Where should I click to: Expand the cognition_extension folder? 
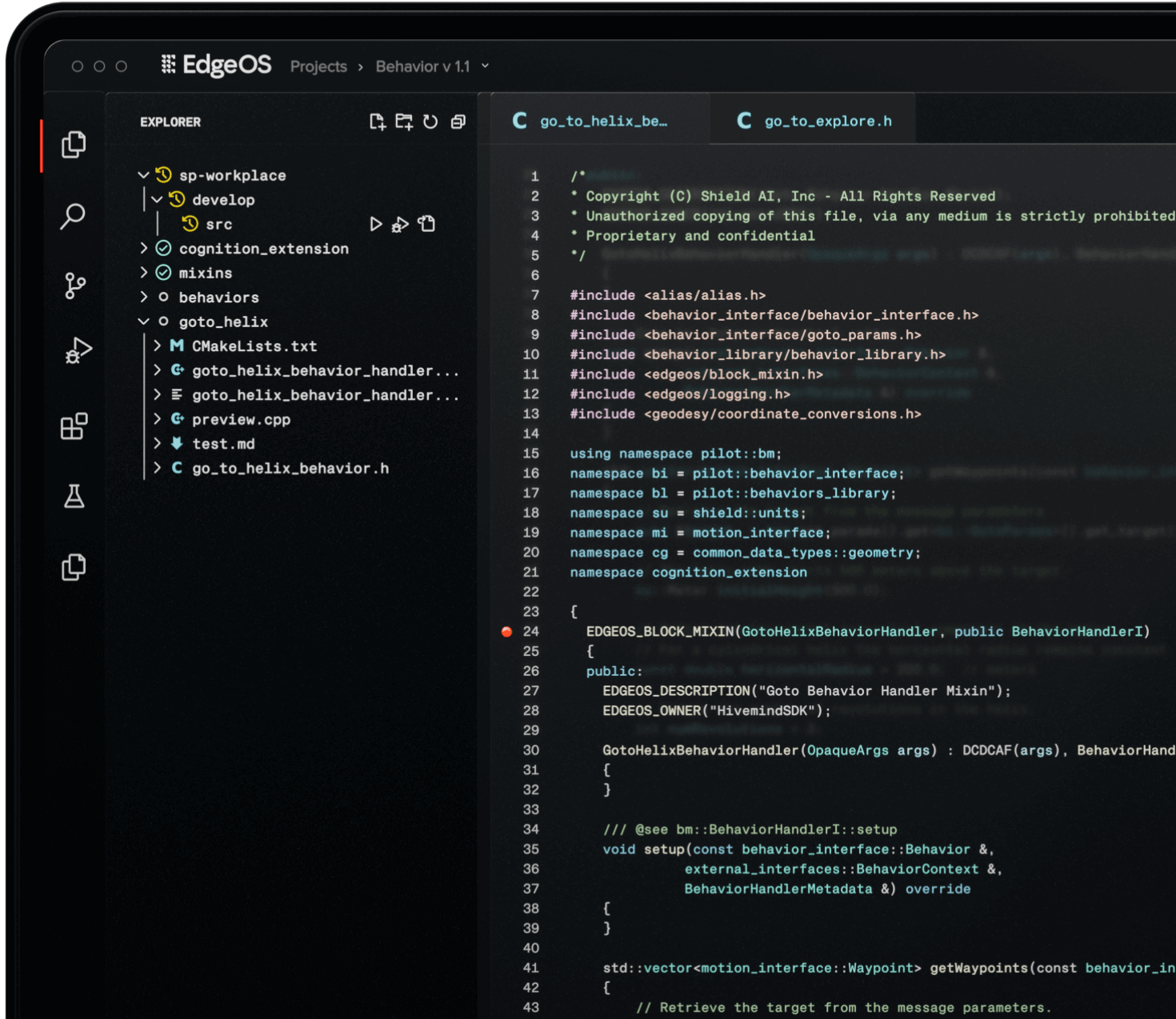[x=144, y=249]
